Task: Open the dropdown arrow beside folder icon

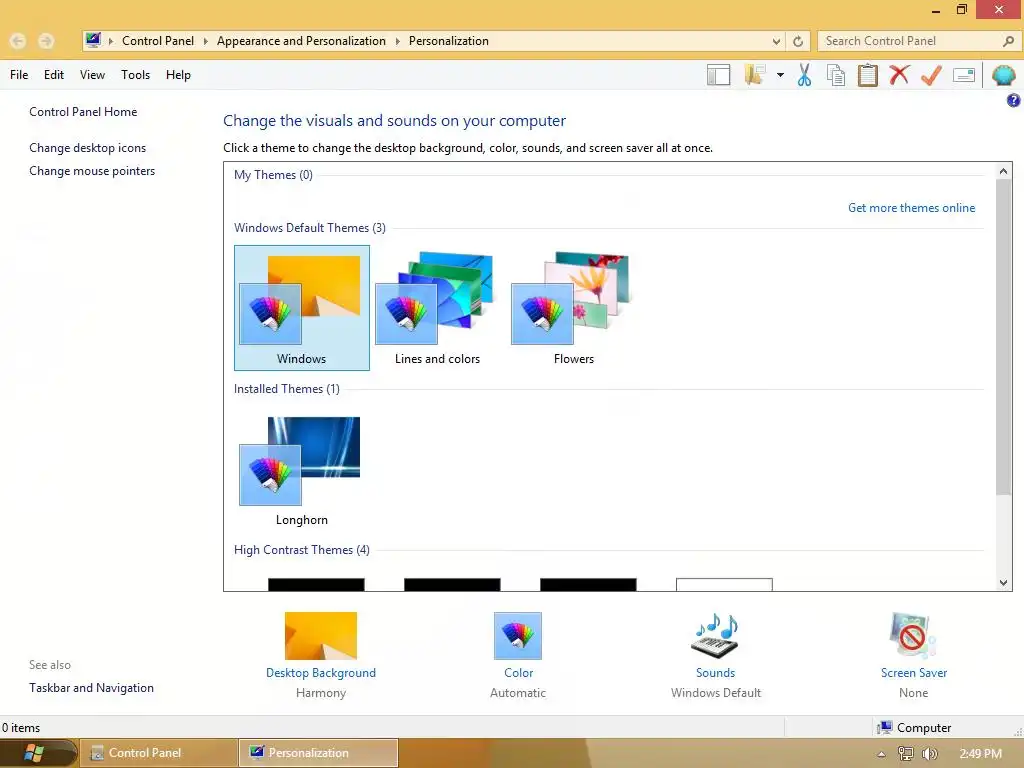Action: [780, 75]
